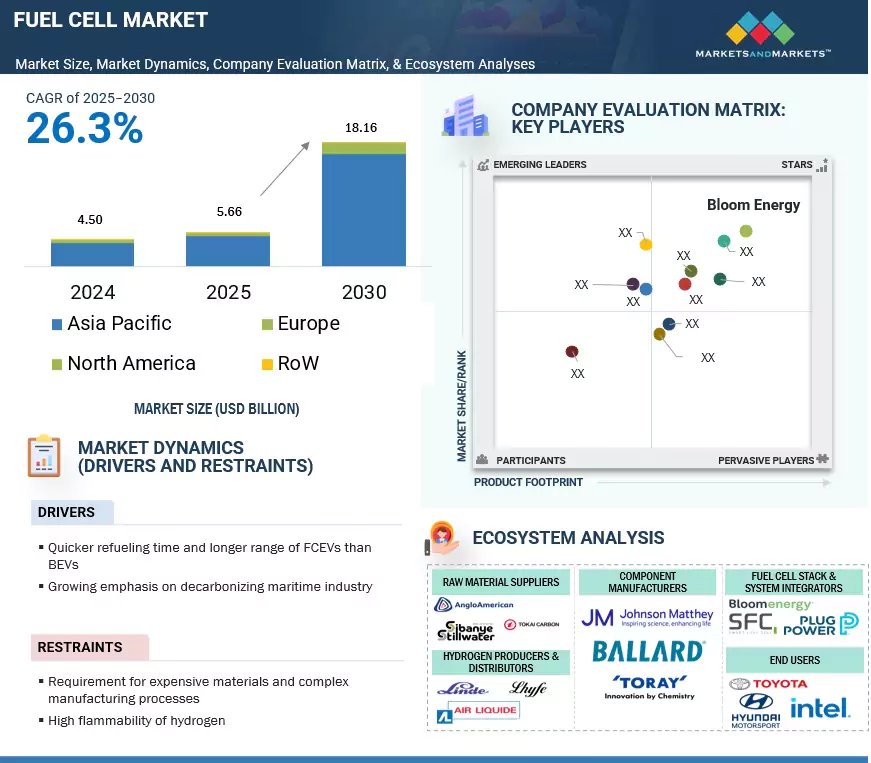
Task: Click the dark red dot in Participants quadrant
Action: (x=572, y=352)
